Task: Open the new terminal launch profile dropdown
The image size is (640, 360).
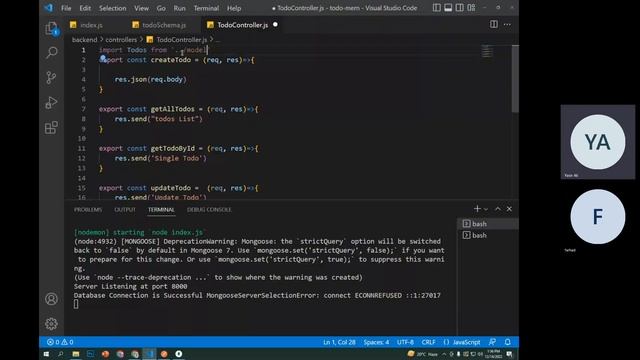Action: click(486, 209)
